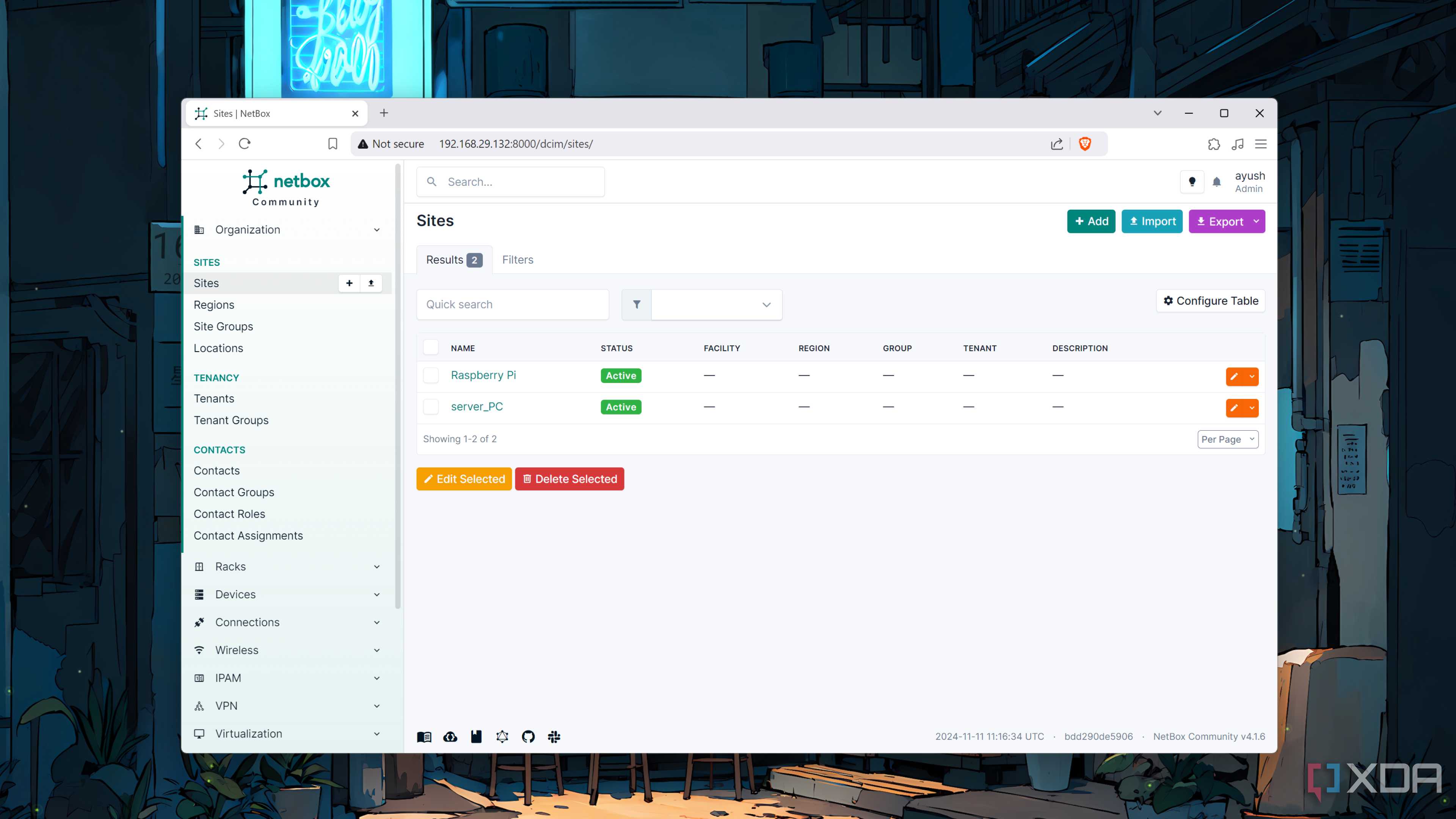
Task: Click the Quick search field
Action: click(x=513, y=304)
